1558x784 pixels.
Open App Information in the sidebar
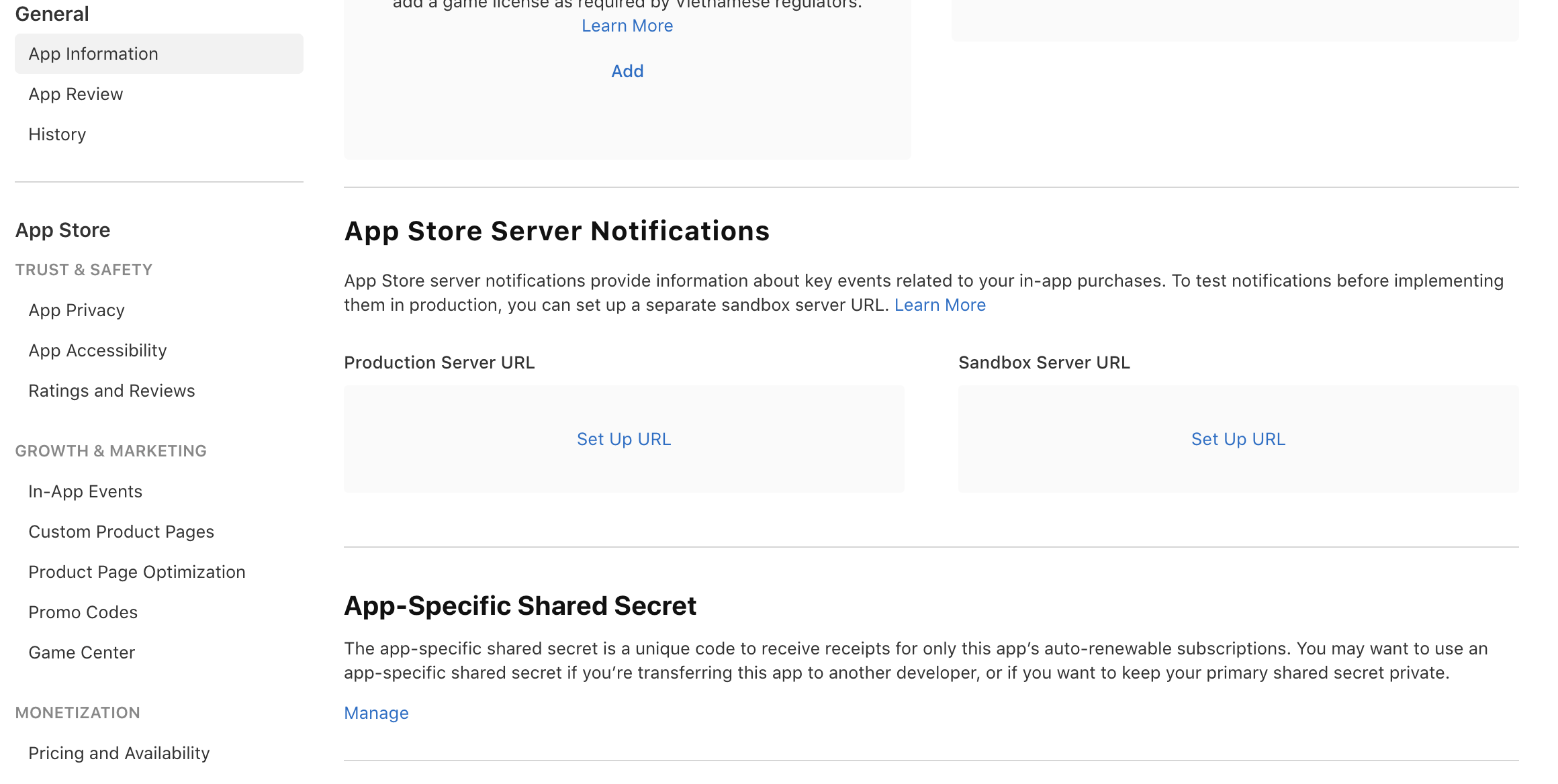click(x=93, y=54)
